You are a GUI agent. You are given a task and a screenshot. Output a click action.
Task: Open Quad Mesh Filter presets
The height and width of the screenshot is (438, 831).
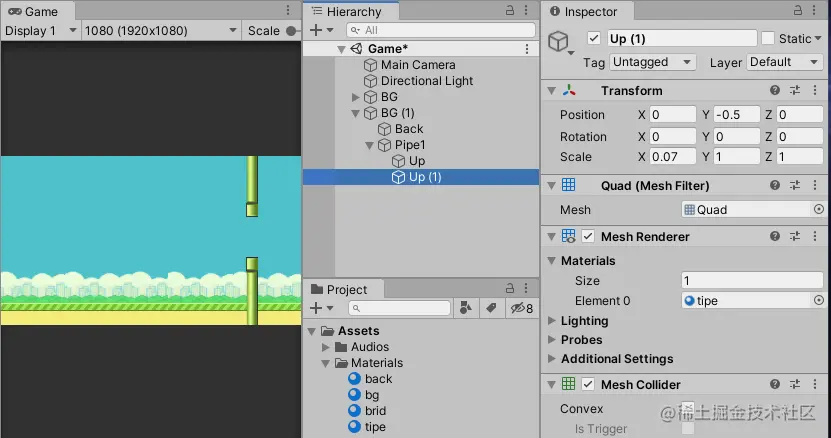(795, 185)
